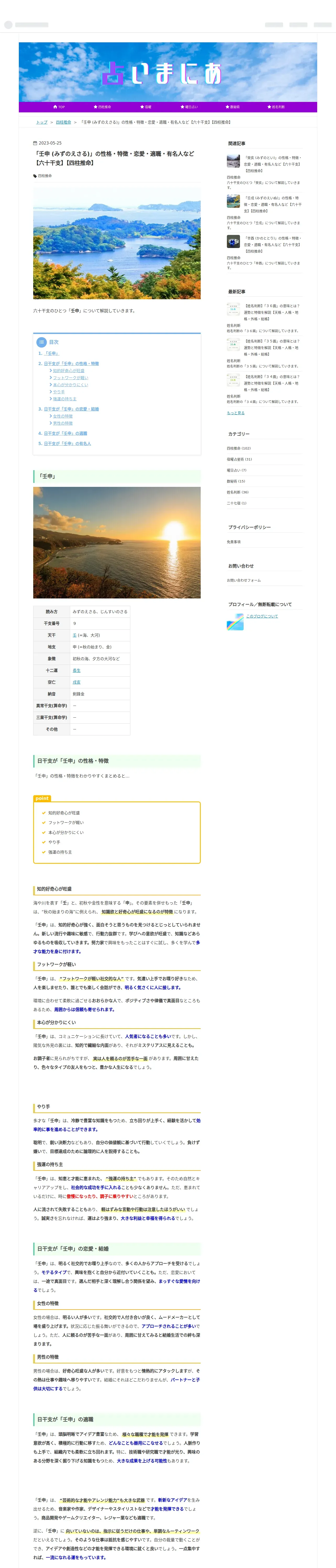This screenshot has width=336, height=1568.
Task: Open the このブログについて link
Action: (262, 616)
